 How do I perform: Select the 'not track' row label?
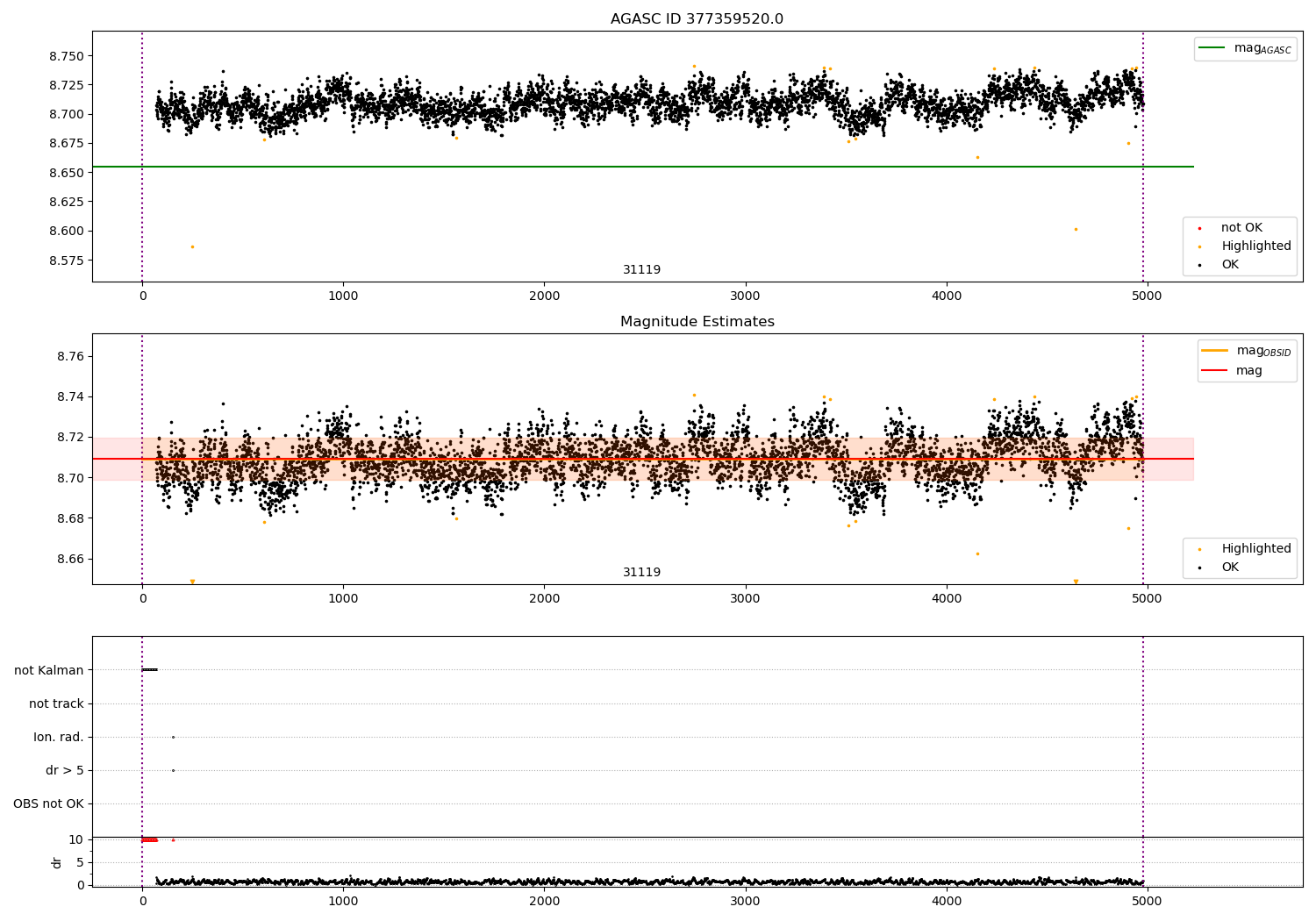click(56, 703)
